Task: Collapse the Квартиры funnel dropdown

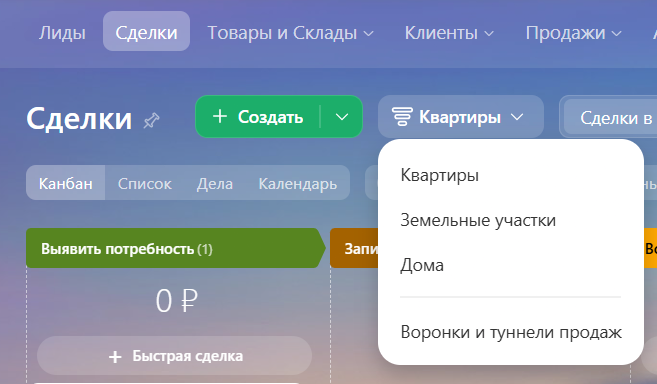Action: pyautogui.click(x=517, y=117)
